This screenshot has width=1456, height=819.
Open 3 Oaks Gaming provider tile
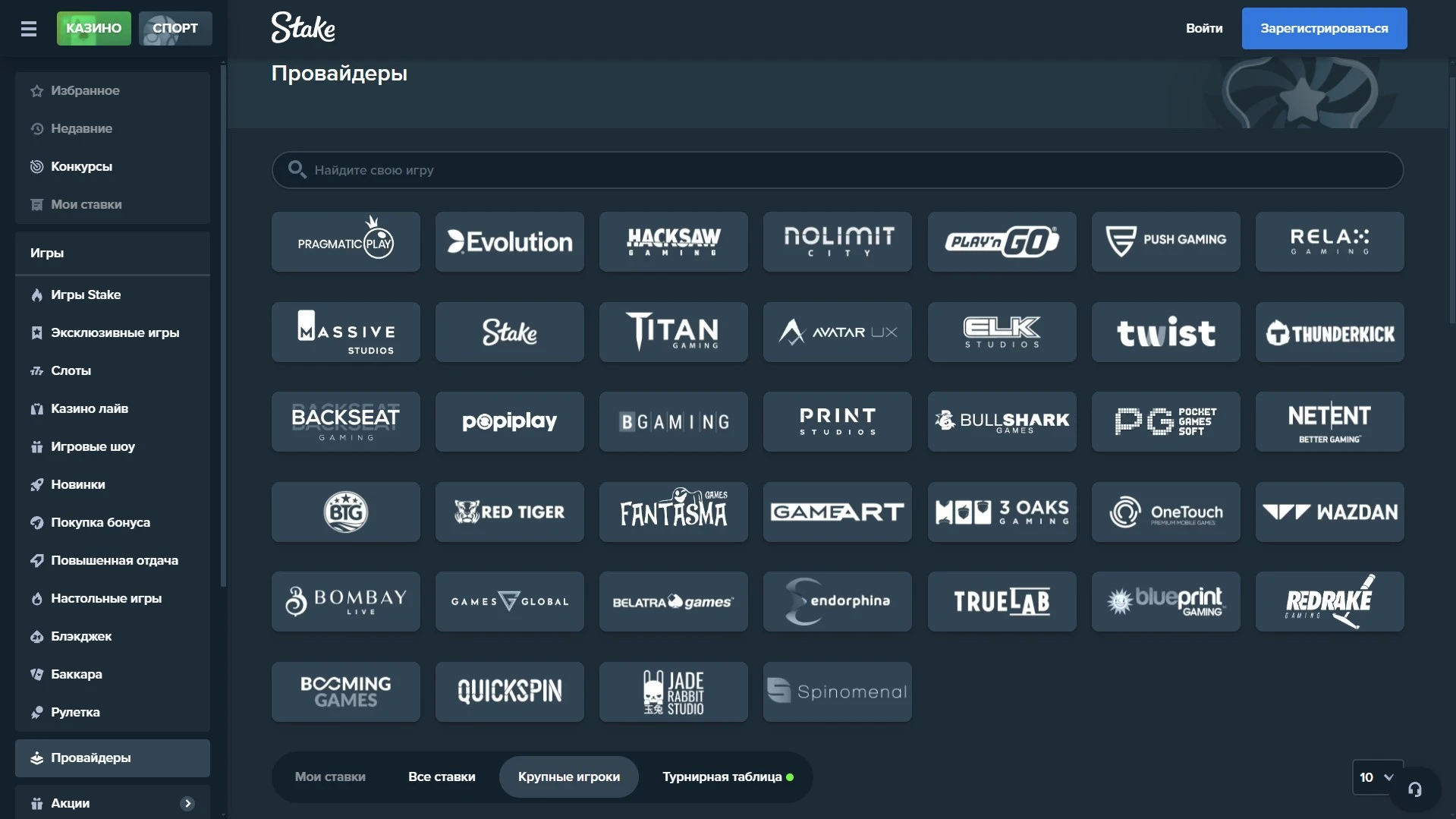pos(1002,512)
